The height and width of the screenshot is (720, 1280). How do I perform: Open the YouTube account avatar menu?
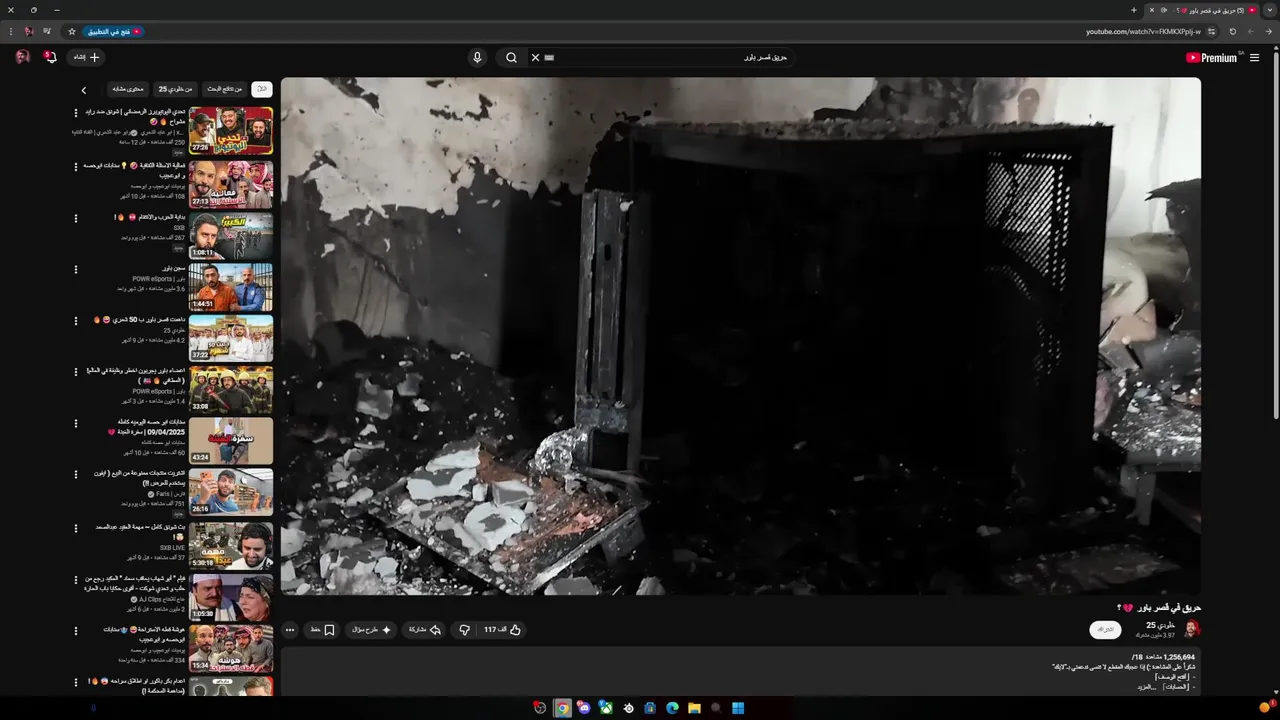click(22, 58)
